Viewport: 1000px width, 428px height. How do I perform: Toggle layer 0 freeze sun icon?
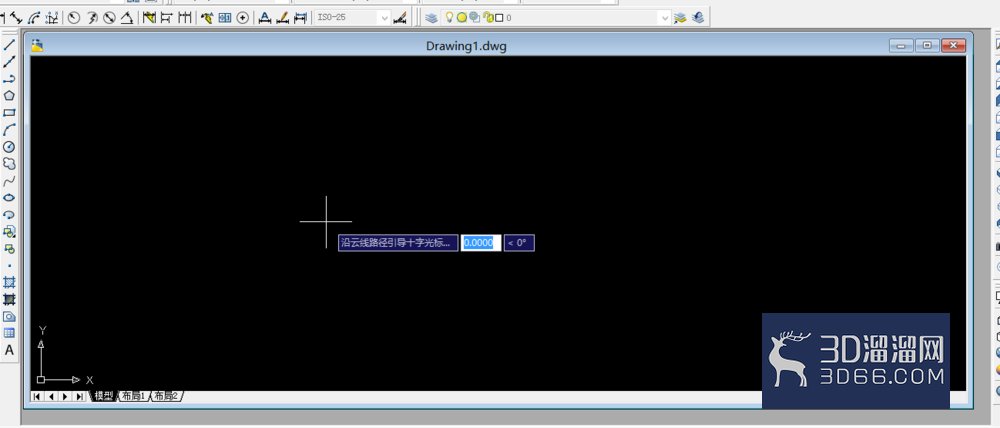(x=462, y=18)
